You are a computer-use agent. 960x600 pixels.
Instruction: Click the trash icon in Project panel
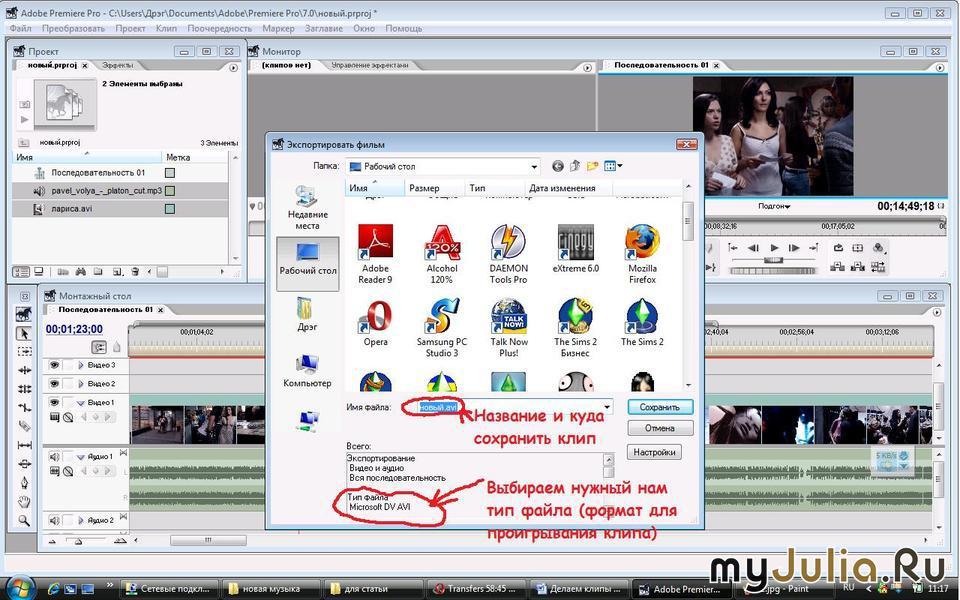click(135, 271)
